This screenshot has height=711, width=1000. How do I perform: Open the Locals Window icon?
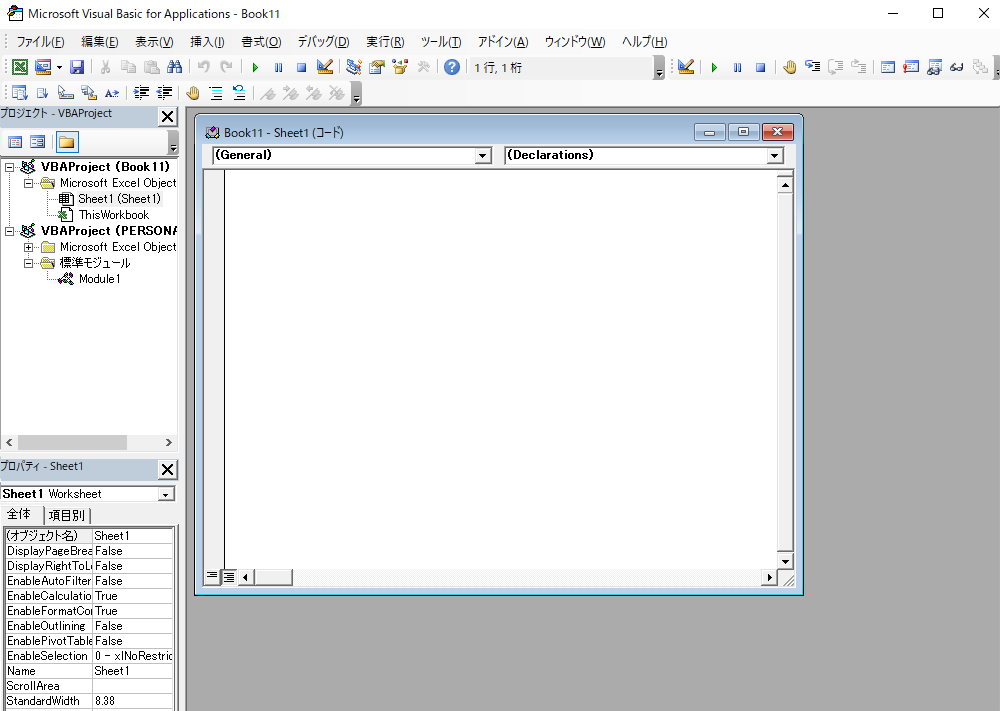[888, 67]
